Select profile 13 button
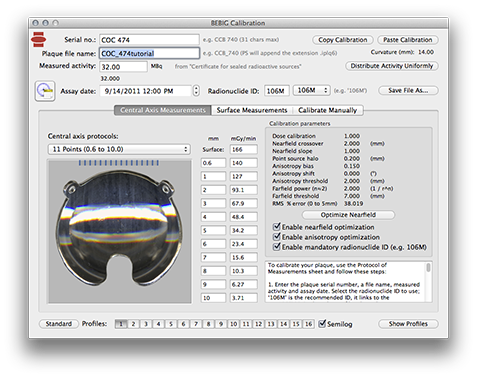 tap(271, 324)
